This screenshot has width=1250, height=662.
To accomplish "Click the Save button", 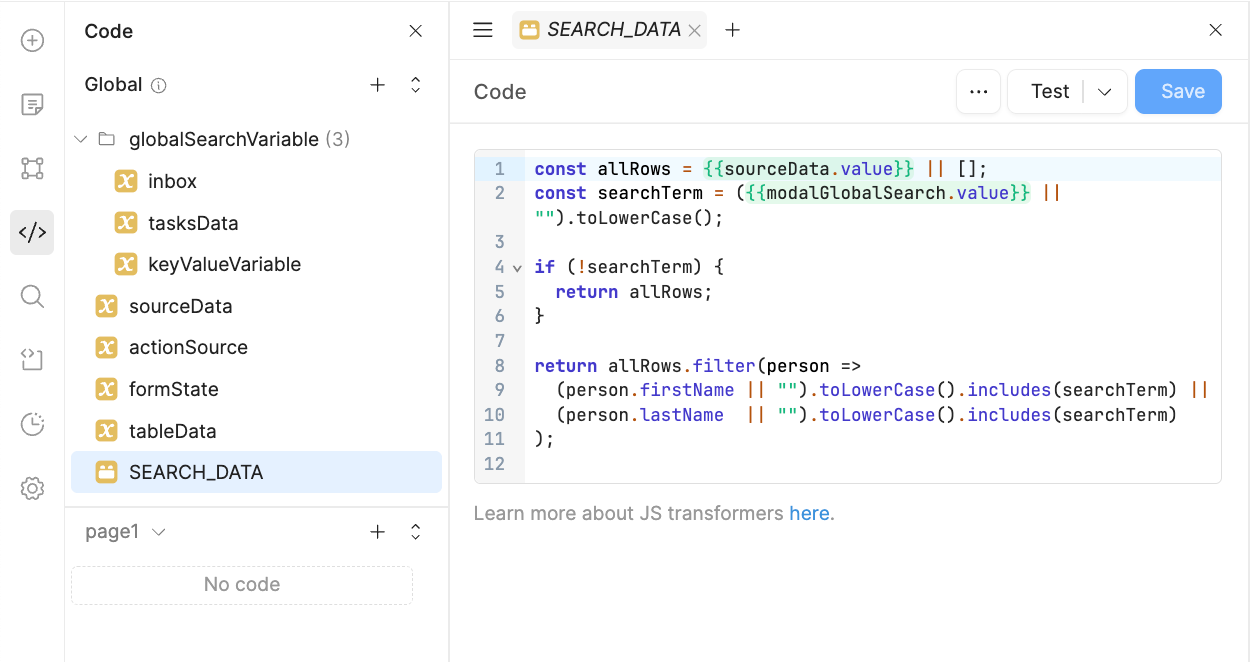I will point(1178,92).
